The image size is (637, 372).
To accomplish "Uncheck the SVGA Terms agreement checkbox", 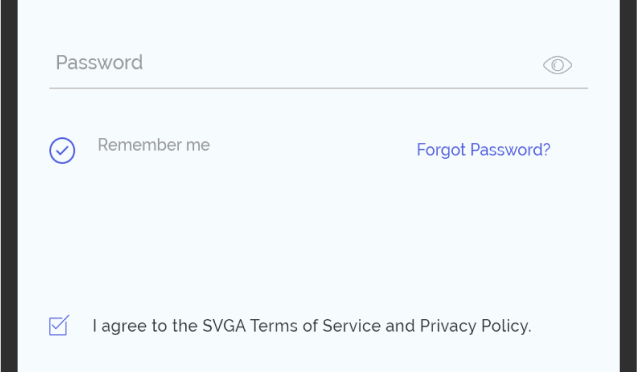I will point(59,325).
